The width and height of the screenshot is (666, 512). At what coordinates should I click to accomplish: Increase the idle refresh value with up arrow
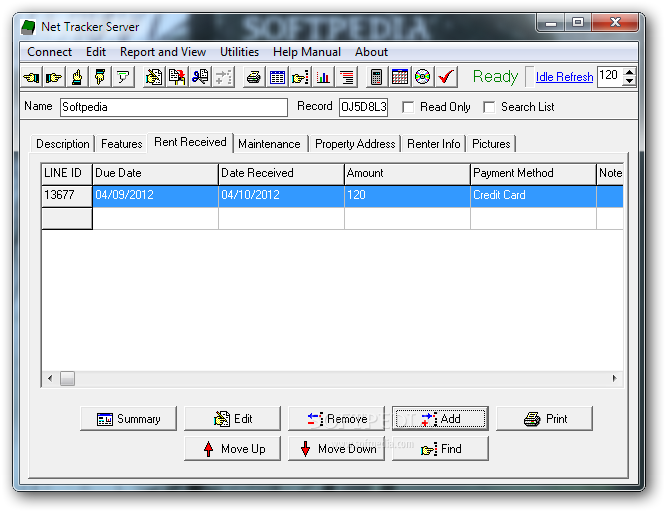(630, 72)
